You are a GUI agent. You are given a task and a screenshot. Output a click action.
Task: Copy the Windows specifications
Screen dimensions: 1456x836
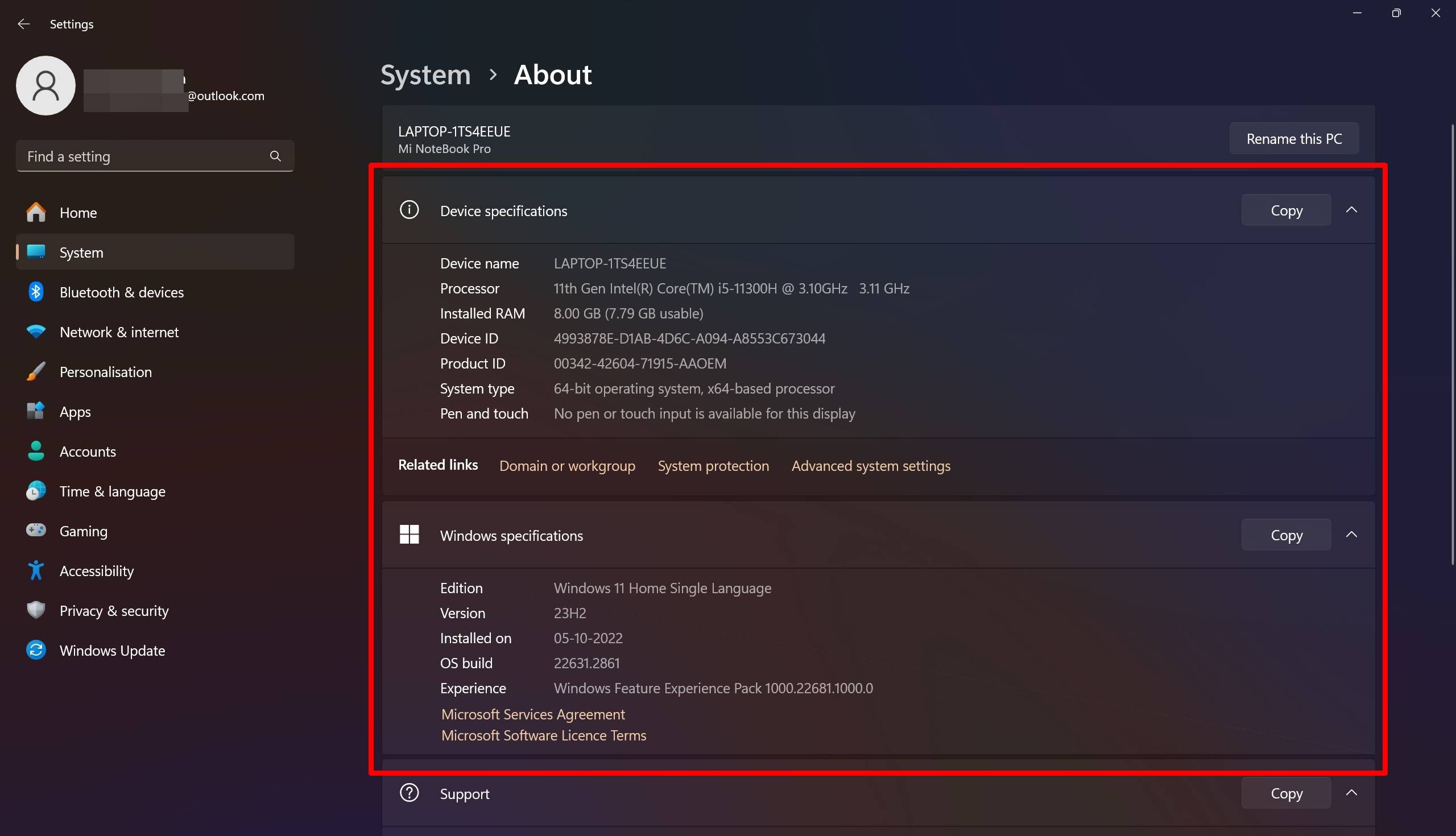pyautogui.click(x=1285, y=535)
